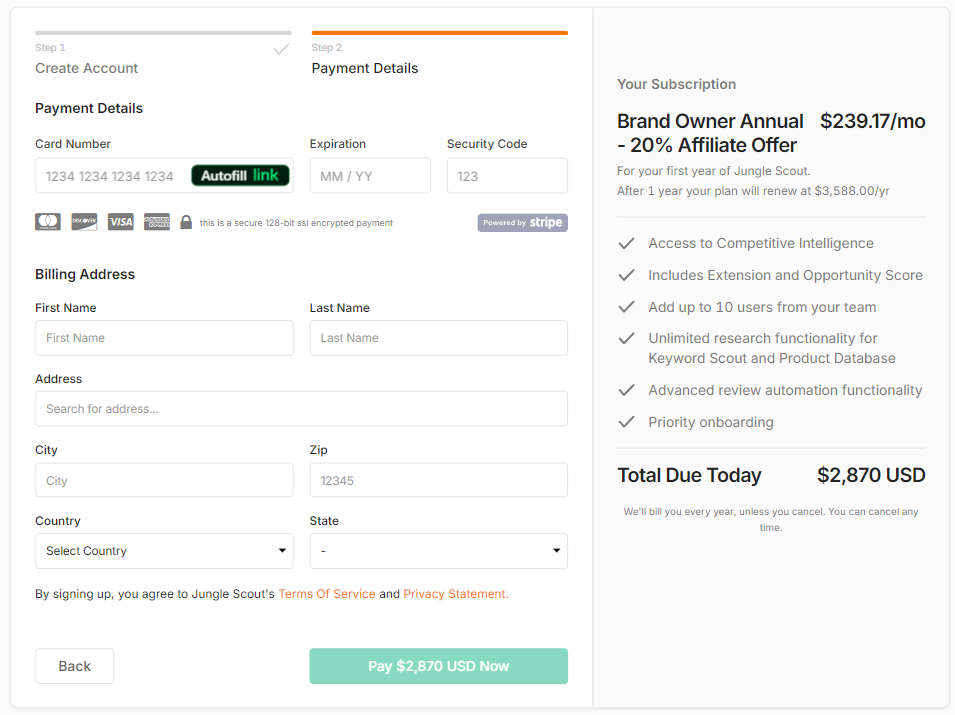This screenshot has width=955, height=715.
Task: Click the Your Subscription heading
Action: coord(677,84)
